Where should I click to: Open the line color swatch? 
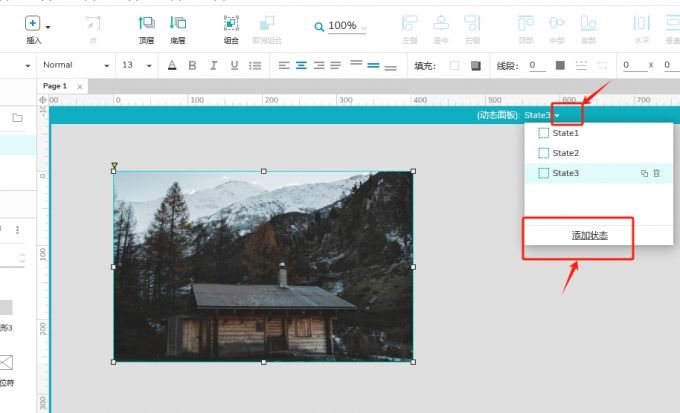point(560,66)
